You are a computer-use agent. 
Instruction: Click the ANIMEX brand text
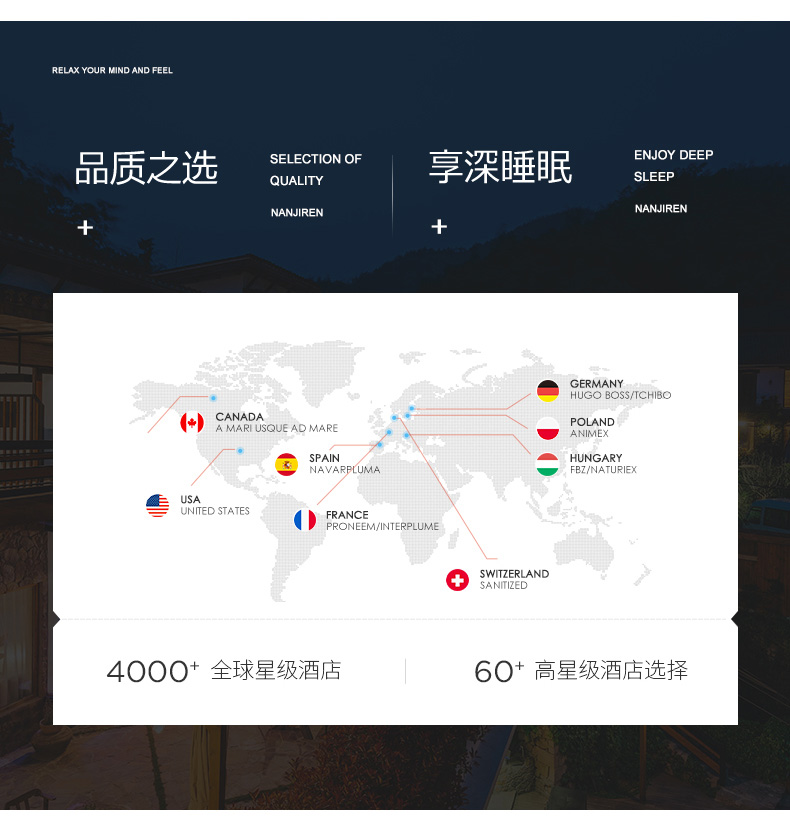[x=589, y=434]
